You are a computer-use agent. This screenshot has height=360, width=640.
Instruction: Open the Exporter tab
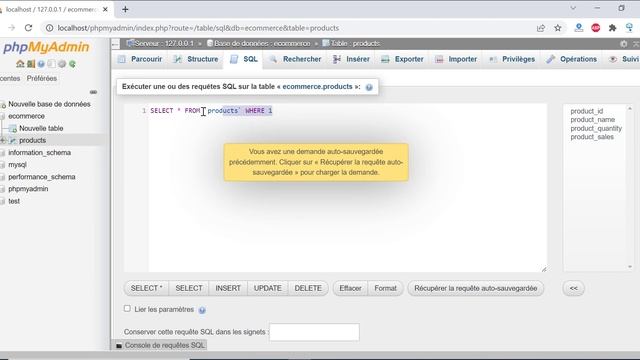[x=403, y=59]
